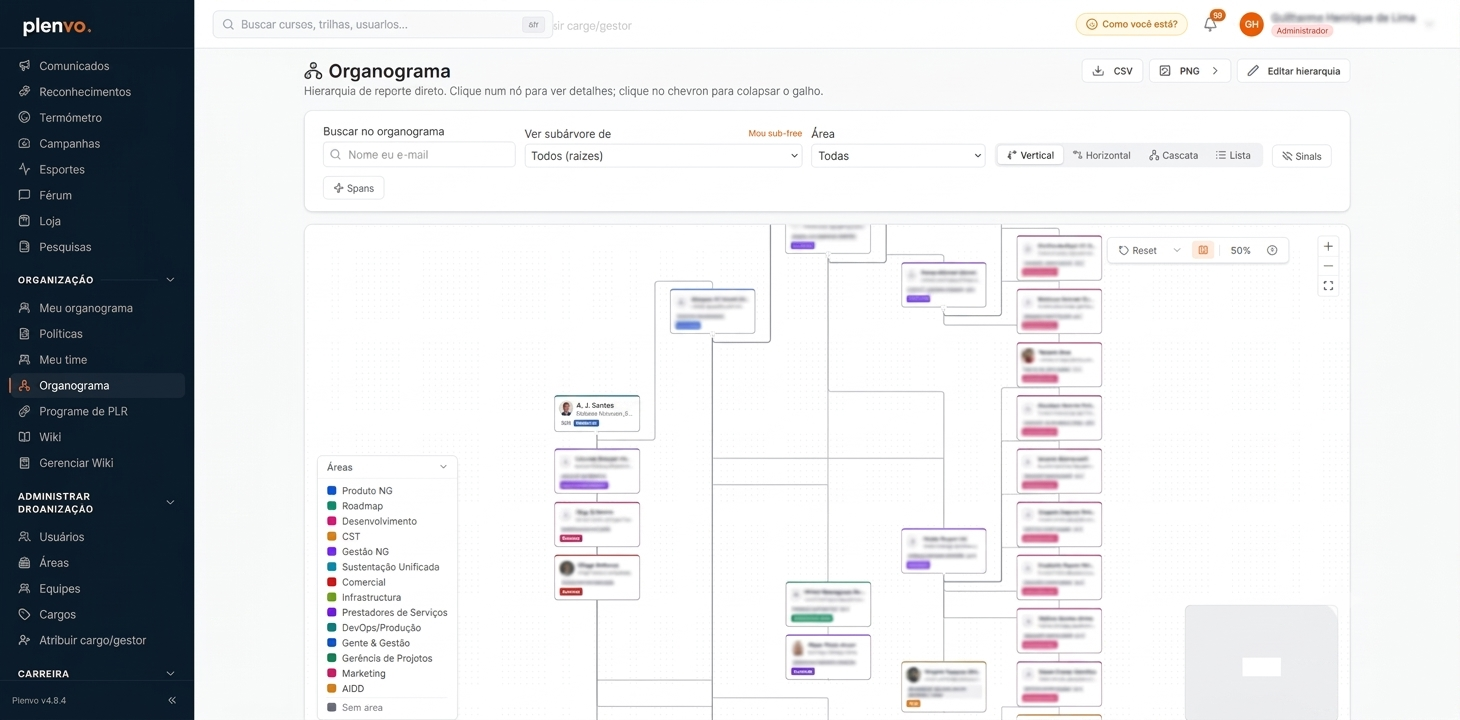1460x720 pixels.
Task: Click Editar hierarquia button
Action: pyautogui.click(x=1294, y=71)
